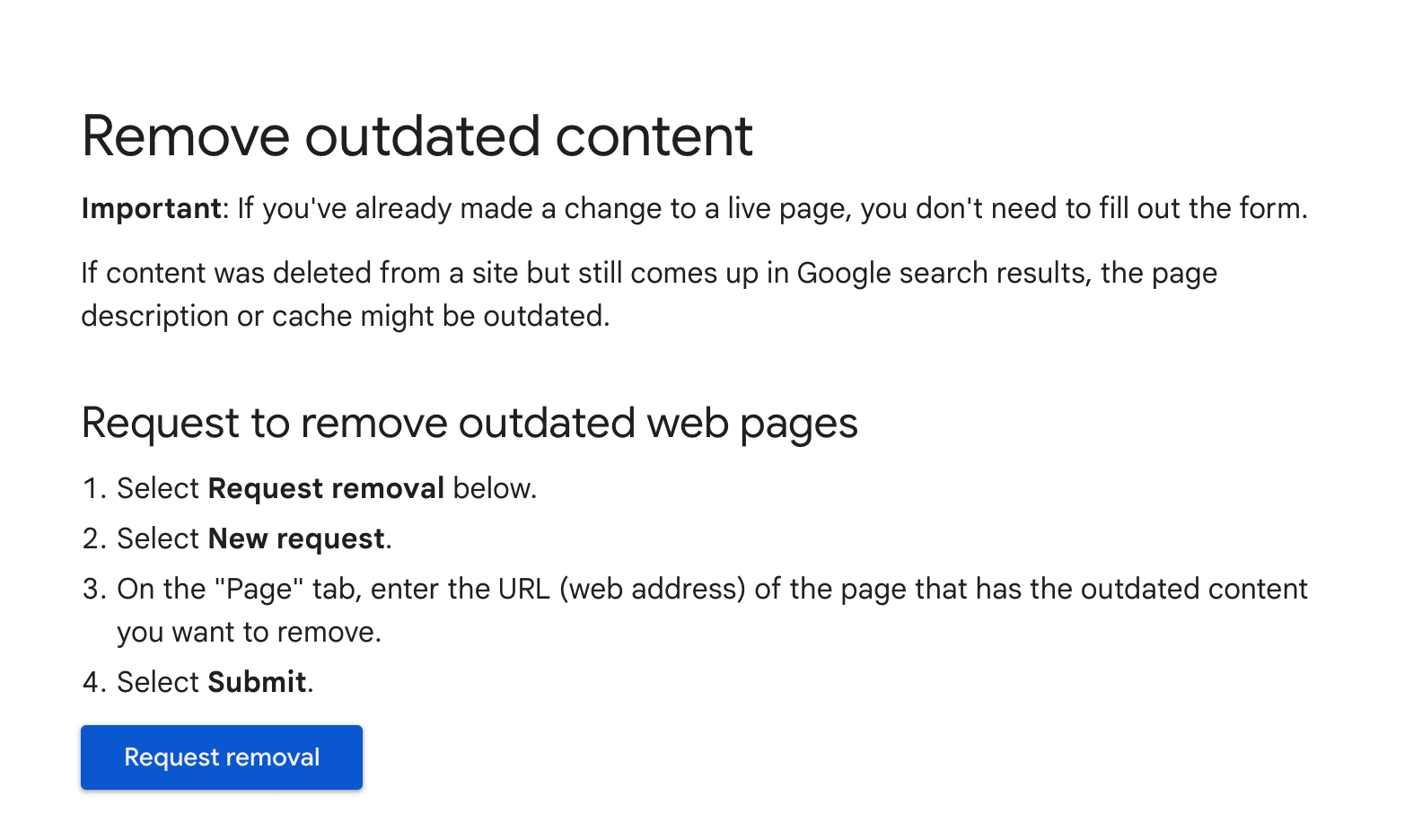1422x840 pixels.
Task: Click the phrase live page in the Important note
Action: [x=786, y=208]
